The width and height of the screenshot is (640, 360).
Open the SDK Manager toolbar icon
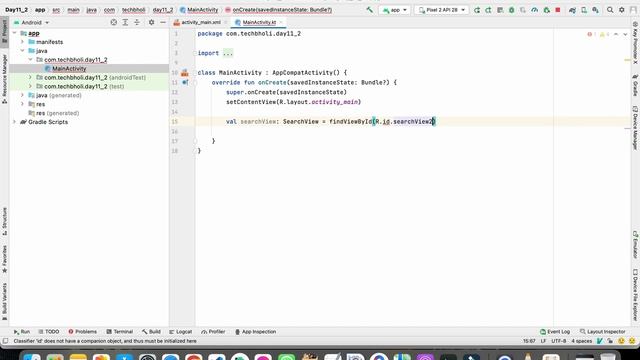click(x=596, y=10)
